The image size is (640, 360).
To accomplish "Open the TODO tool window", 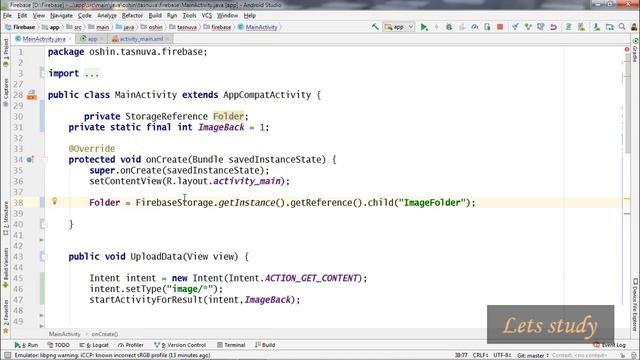I will pyautogui.click(x=58, y=345).
